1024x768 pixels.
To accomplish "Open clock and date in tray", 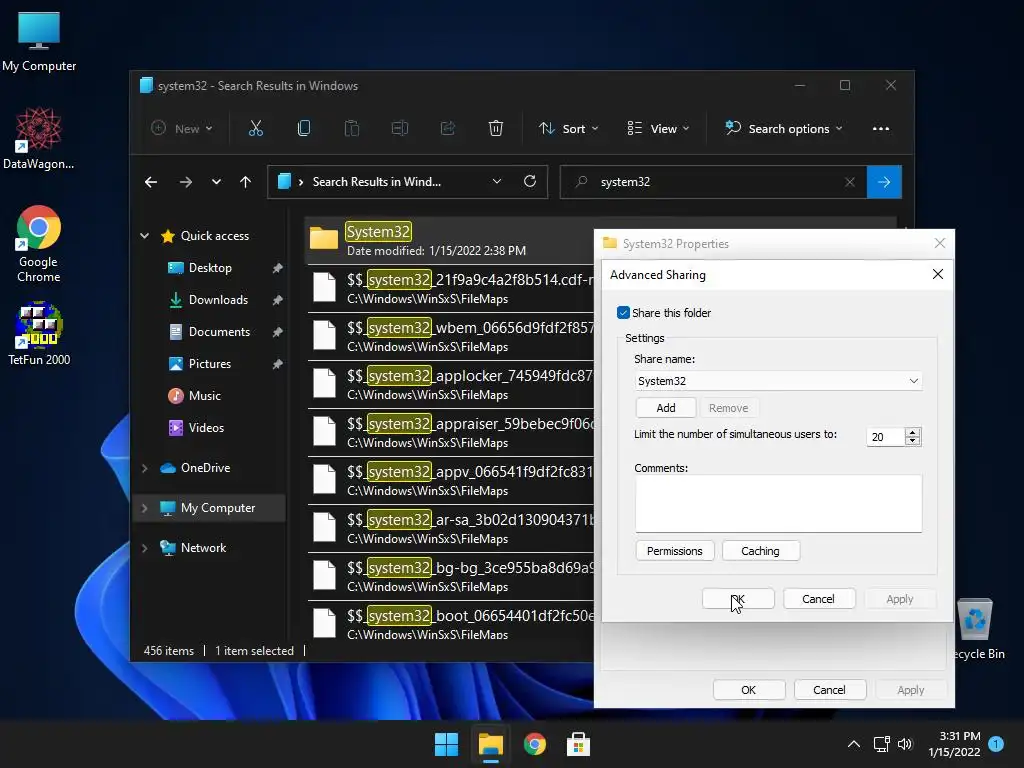I will coord(954,744).
